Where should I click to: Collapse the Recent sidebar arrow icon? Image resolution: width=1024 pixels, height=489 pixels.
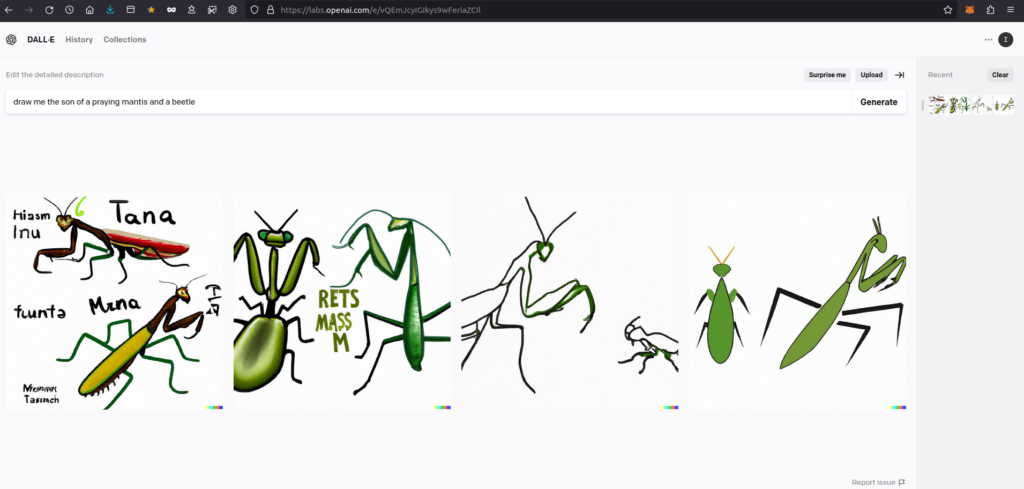pyautogui.click(x=899, y=75)
